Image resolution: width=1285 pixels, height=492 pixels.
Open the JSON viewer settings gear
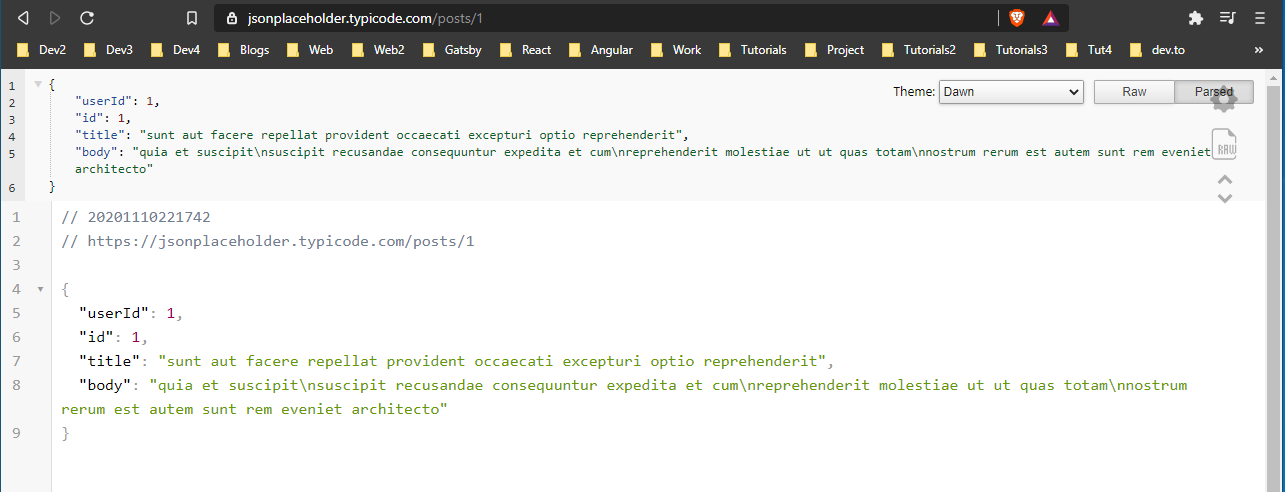[1225, 97]
